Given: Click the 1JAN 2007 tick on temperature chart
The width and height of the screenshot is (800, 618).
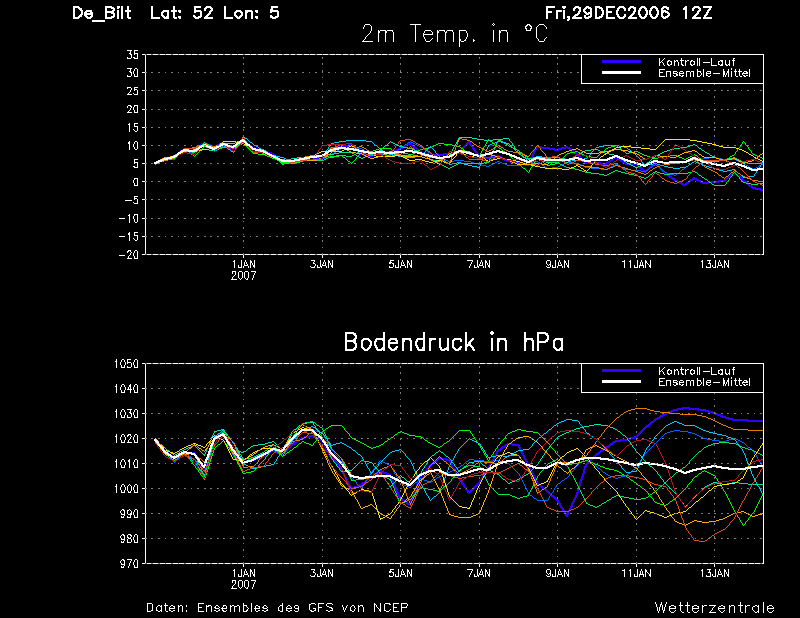Looking at the screenshot, I should point(243,270).
